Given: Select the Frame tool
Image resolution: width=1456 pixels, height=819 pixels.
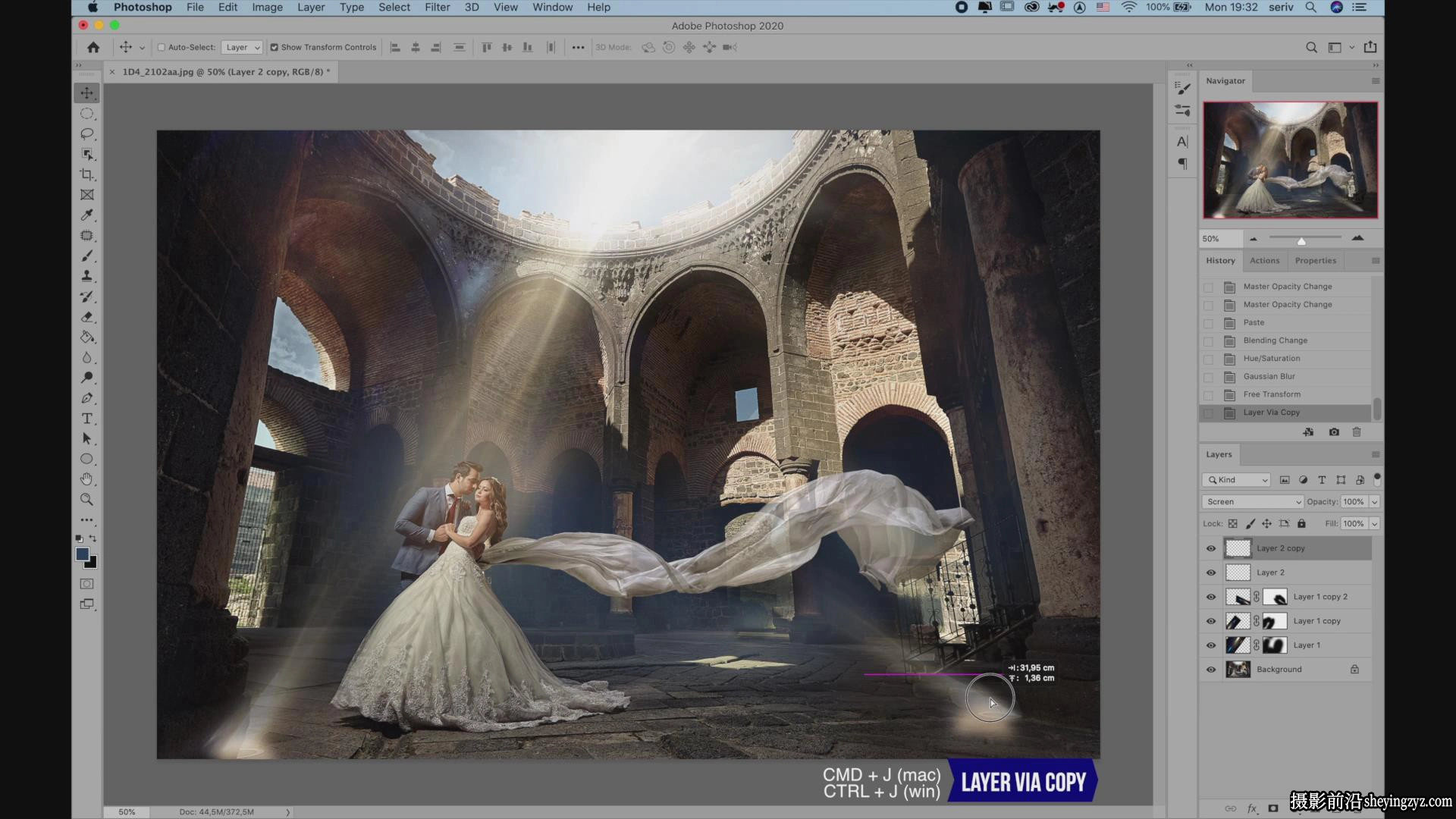Looking at the screenshot, I should tap(87, 195).
